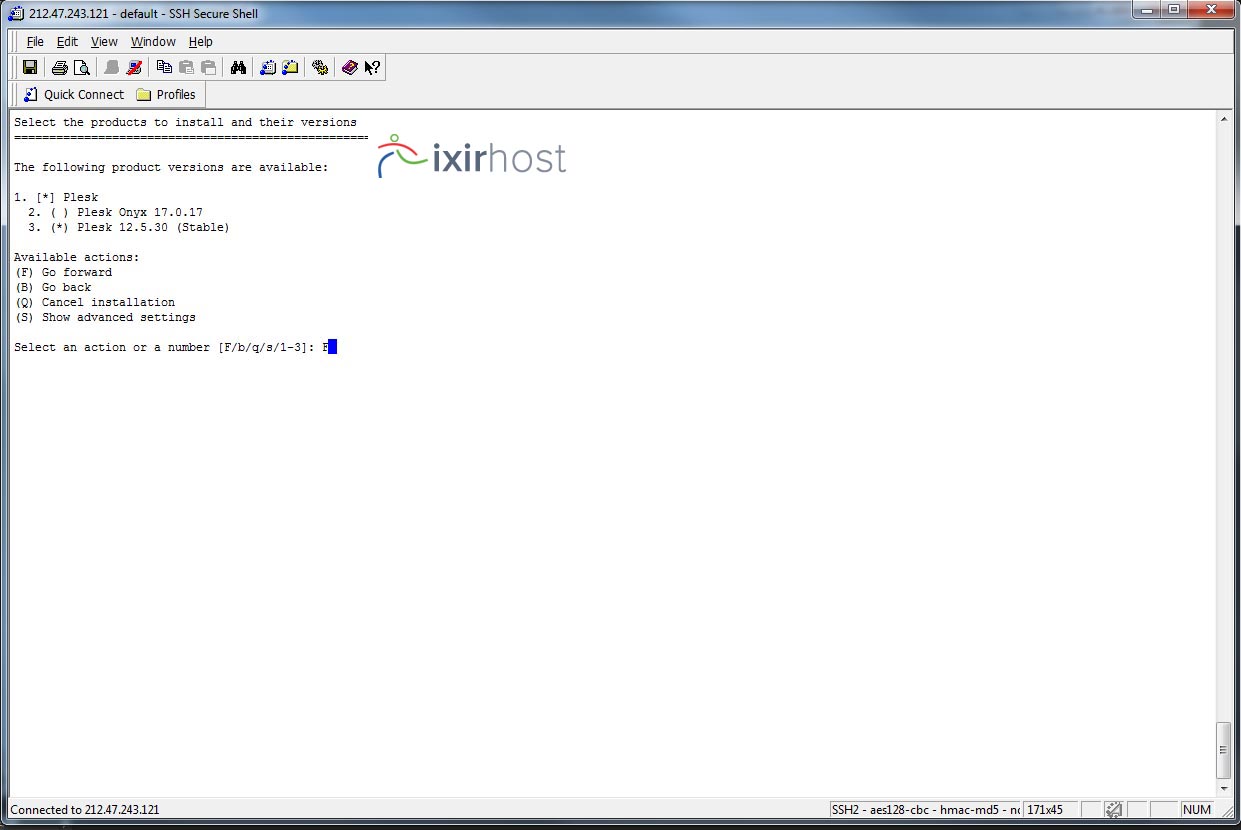Click the application icon in the title bar
This screenshot has height=830, width=1241.
pos(16,13)
